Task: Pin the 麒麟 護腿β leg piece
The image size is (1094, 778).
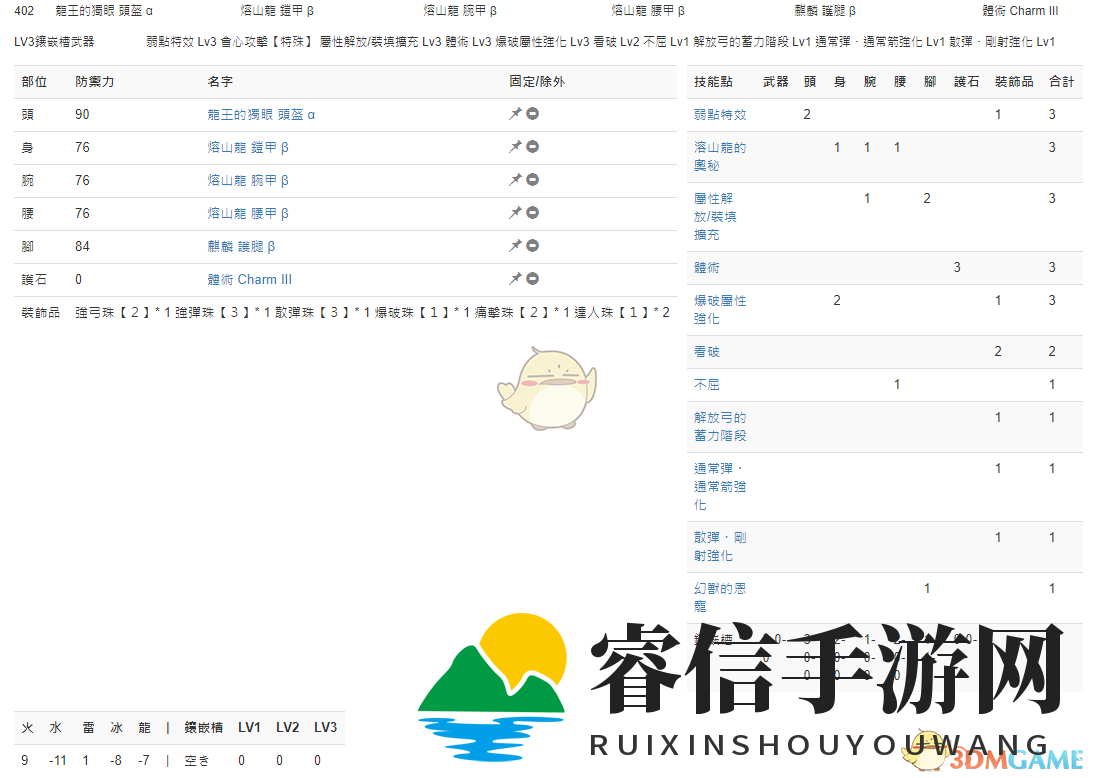Action: click(516, 246)
